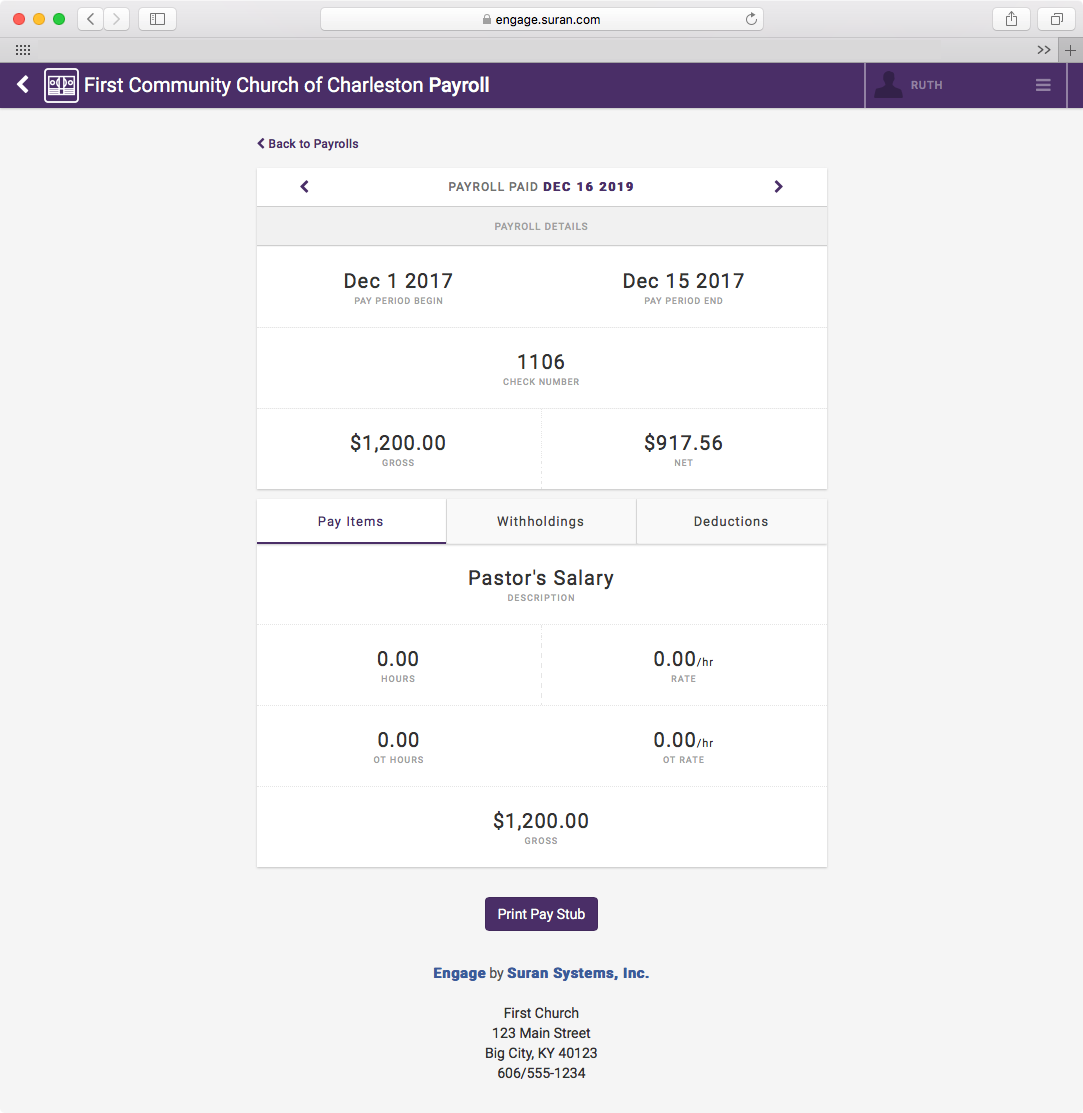1083x1113 pixels.
Task: Open the favorites grid icon
Action: pos(23,50)
